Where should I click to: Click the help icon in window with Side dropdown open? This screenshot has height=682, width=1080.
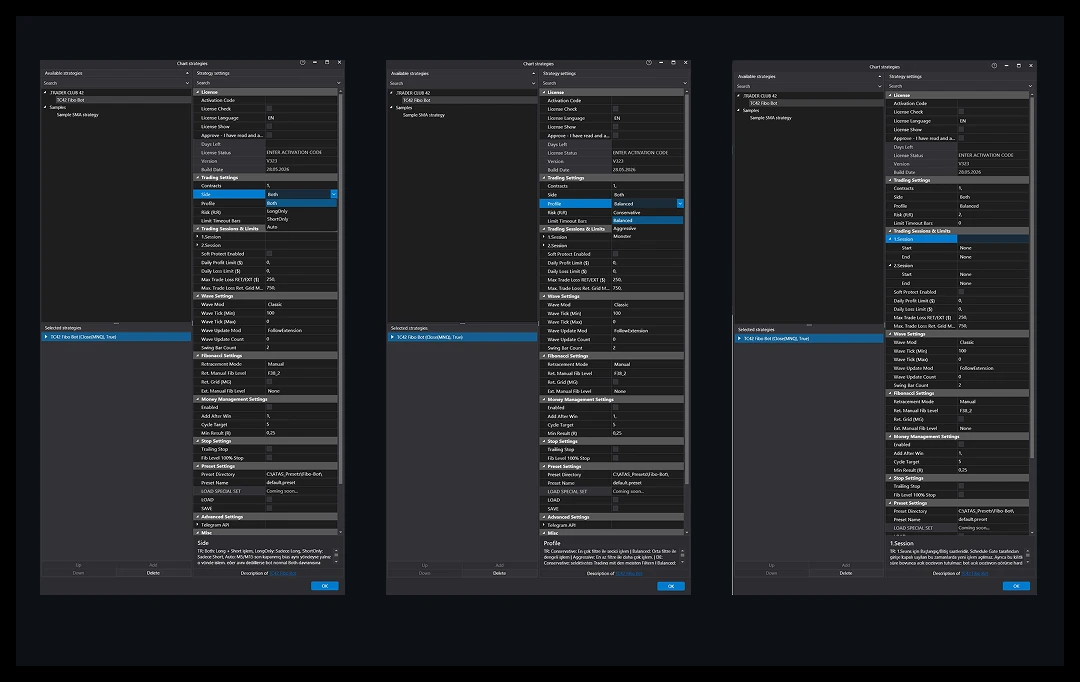point(302,63)
